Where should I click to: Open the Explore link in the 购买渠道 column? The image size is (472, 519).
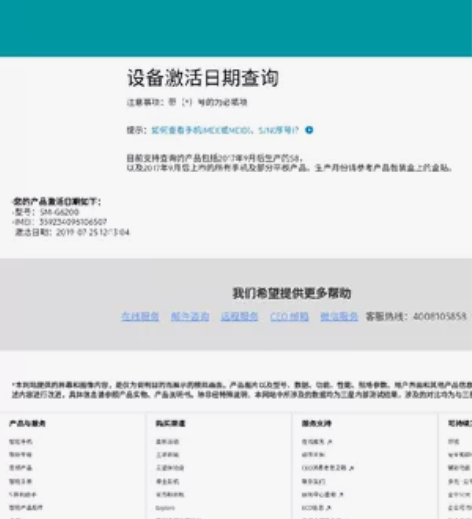(x=165, y=508)
